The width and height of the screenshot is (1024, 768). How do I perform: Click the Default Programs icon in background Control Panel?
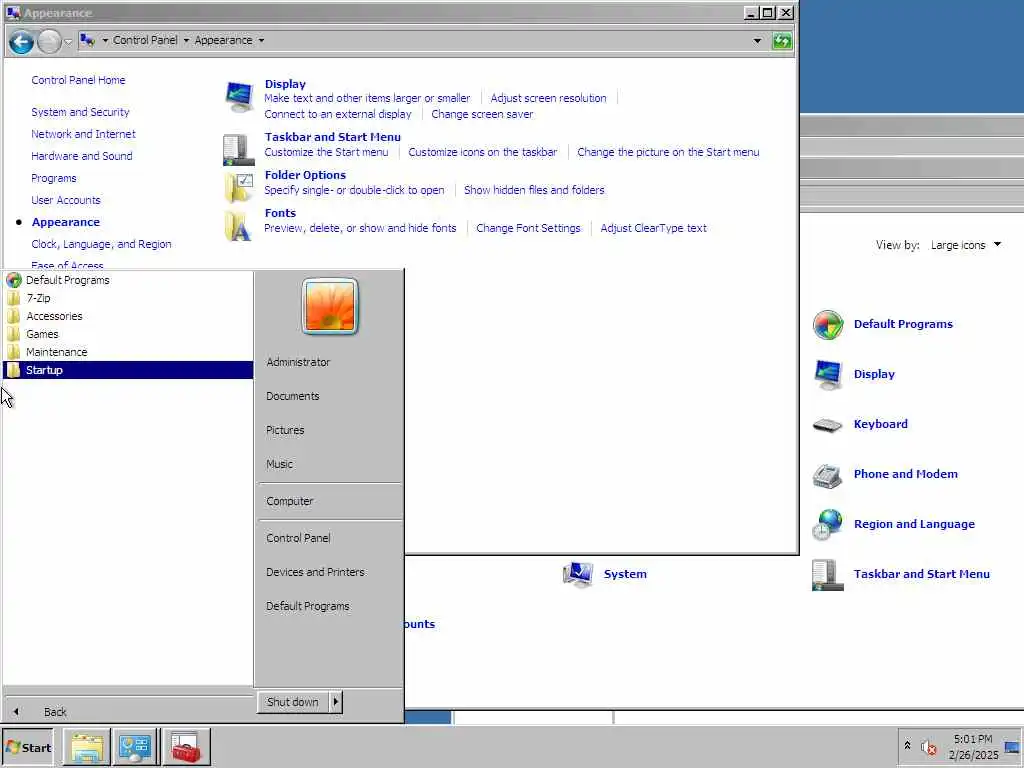tap(828, 325)
